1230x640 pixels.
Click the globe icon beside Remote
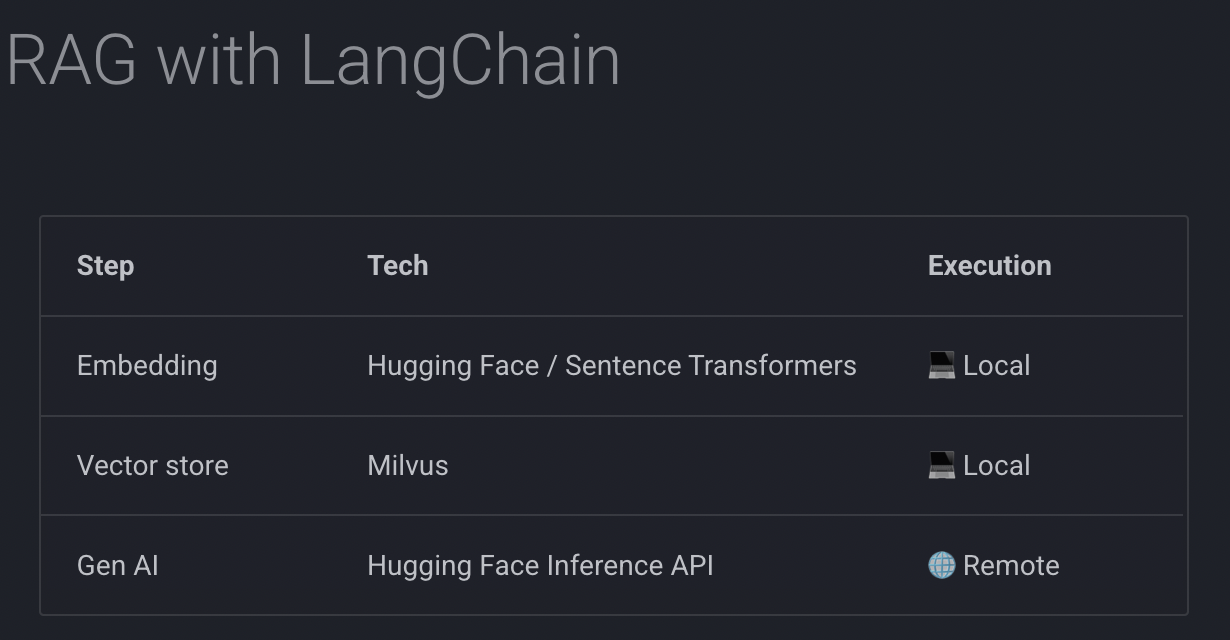point(941,565)
